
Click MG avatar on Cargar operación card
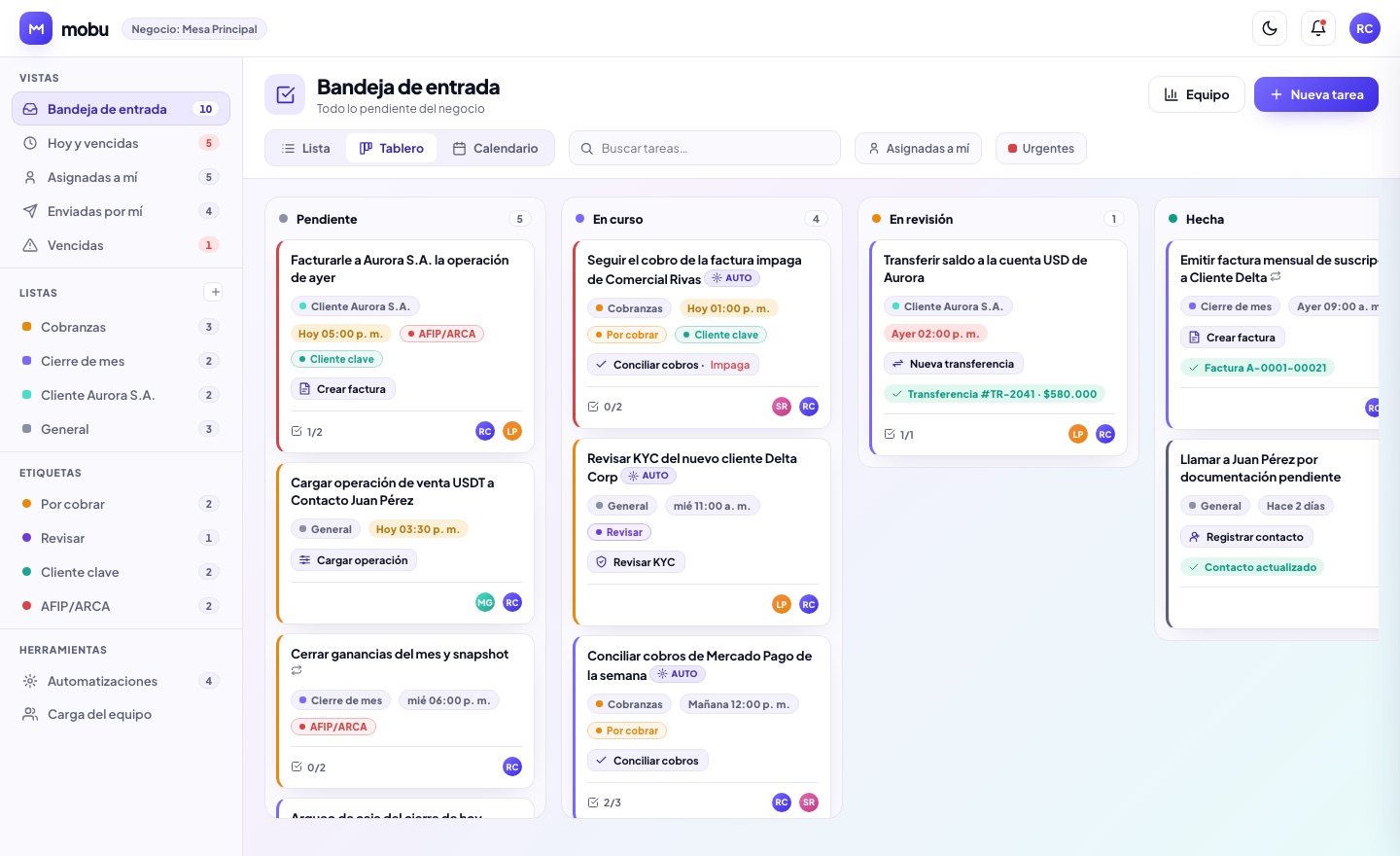pyautogui.click(x=485, y=602)
